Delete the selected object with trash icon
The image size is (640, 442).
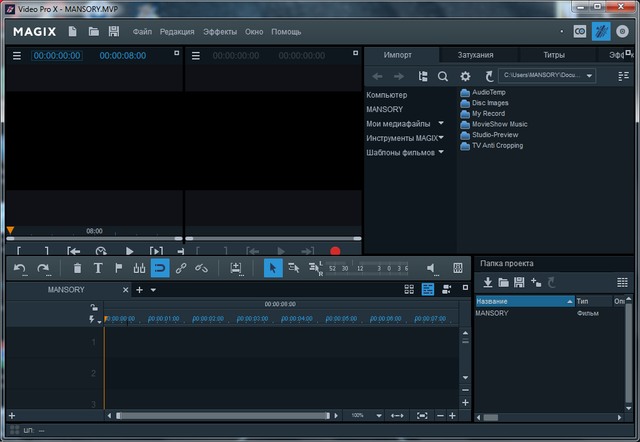[x=77, y=268]
